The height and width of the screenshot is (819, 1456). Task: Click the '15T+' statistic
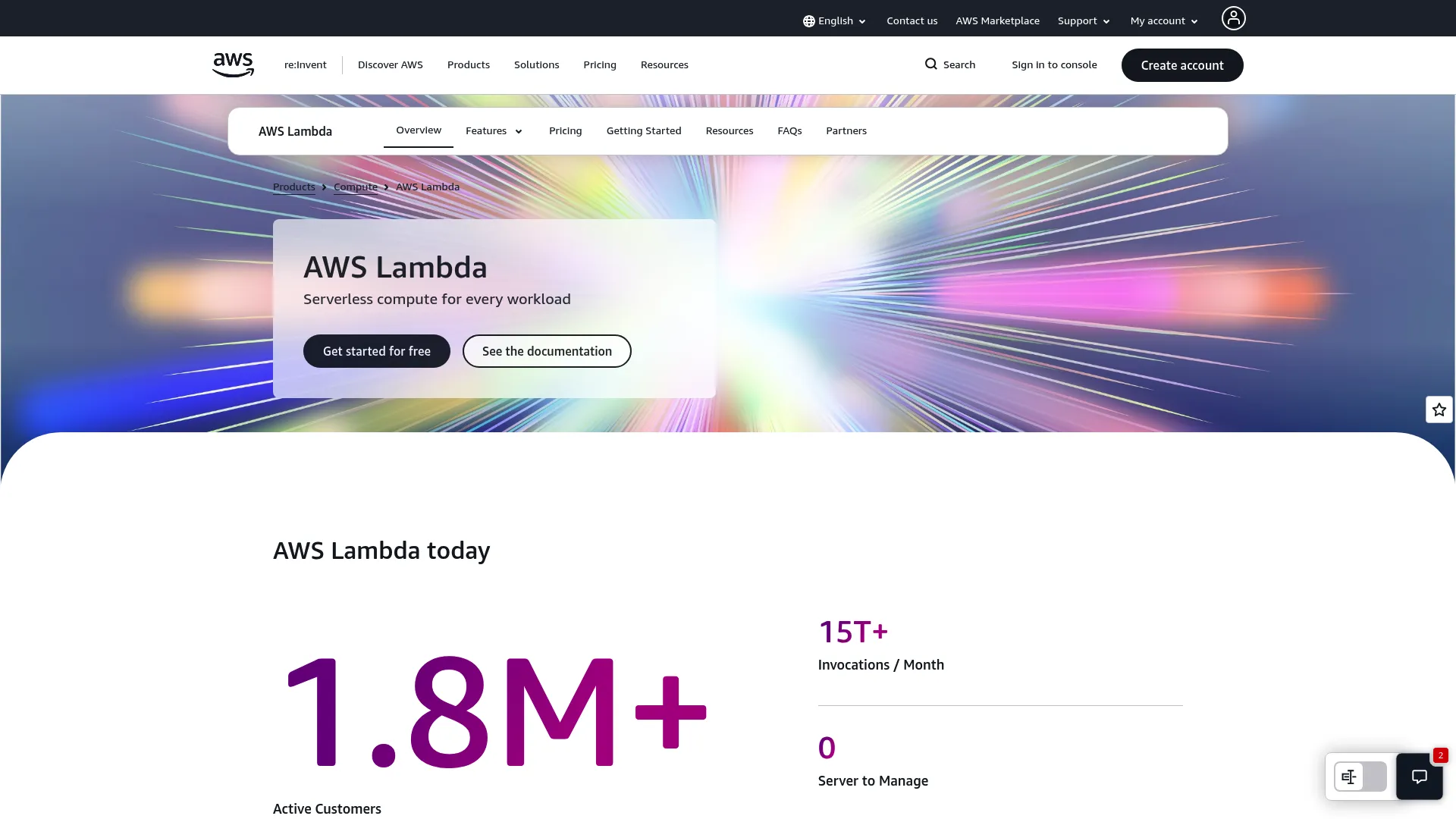pyautogui.click(x=853, y=632)
